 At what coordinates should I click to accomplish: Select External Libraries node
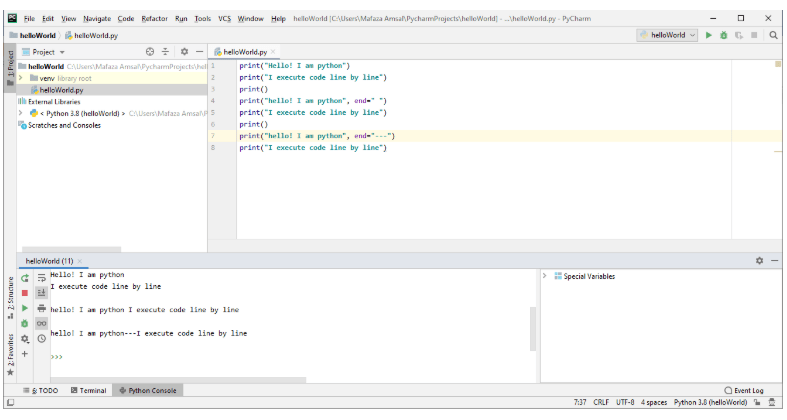pyautogui.click(x=54, y=102)
